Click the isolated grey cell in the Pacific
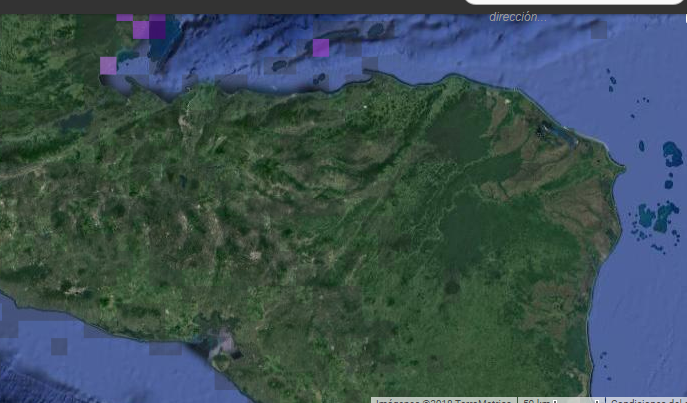The image size is (687, 403). pyautogui.click(x=59, y=346)
